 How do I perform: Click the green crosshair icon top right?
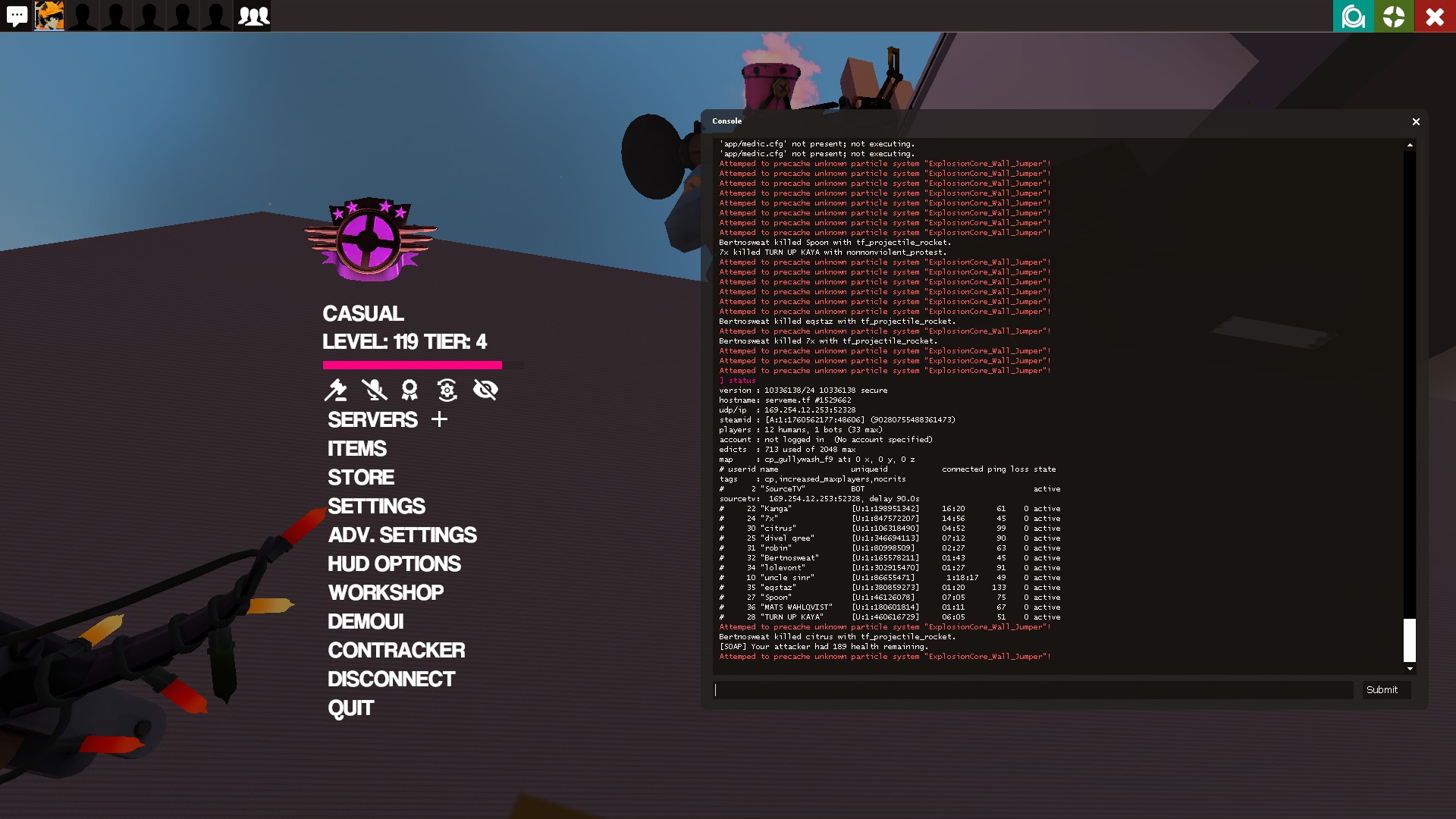pyautogui.click(x=1394, y=16)
